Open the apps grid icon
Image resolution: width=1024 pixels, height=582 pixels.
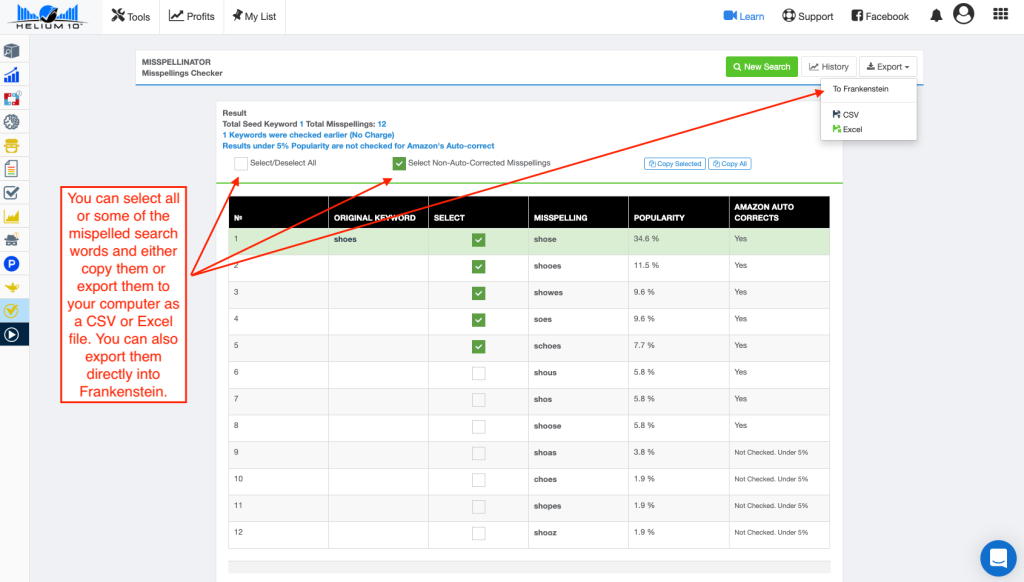(x=1000, y=14)
